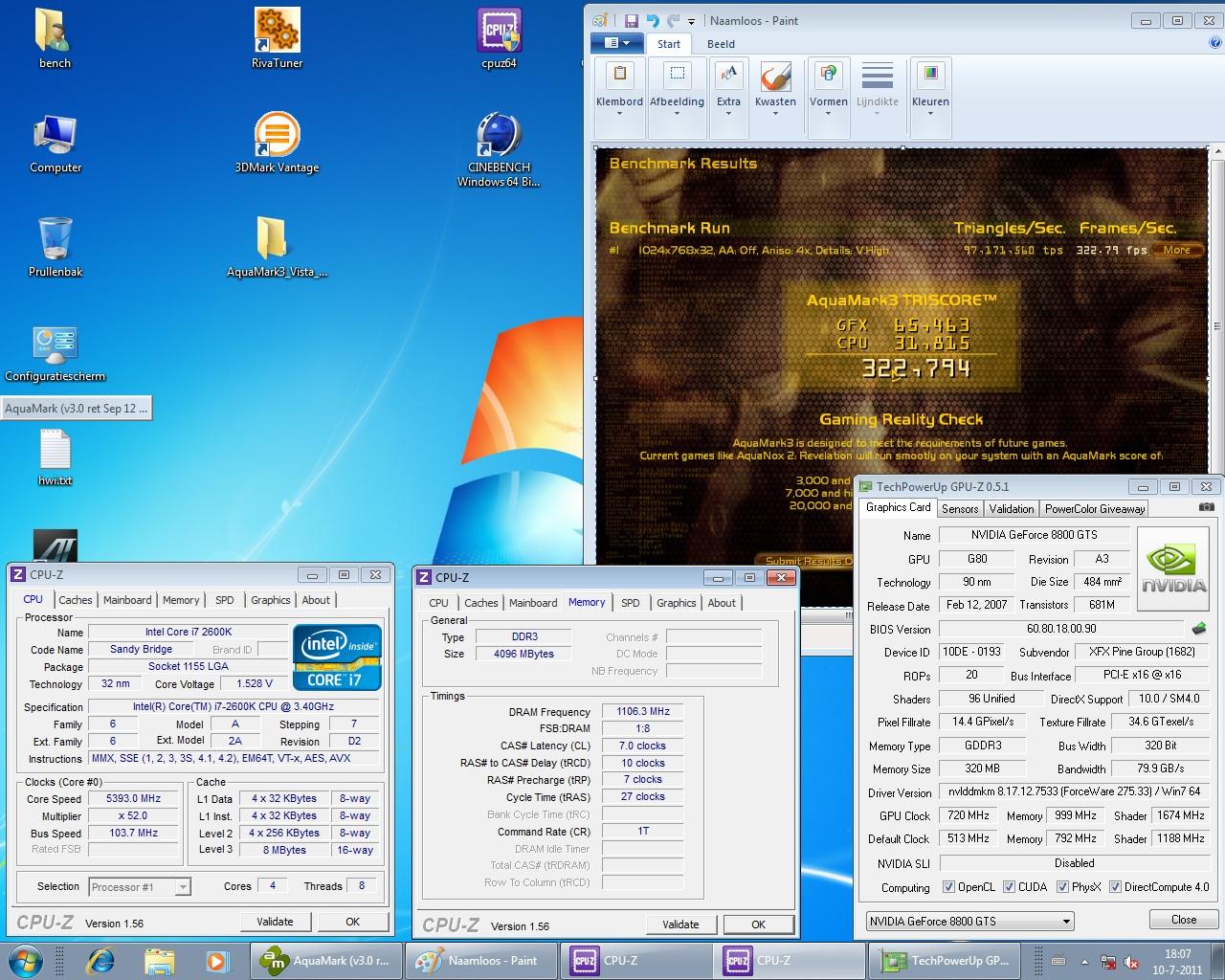Click Validate in the left CPU-Z window
This screenshot has height=980, width=1225.
(275, 922)
